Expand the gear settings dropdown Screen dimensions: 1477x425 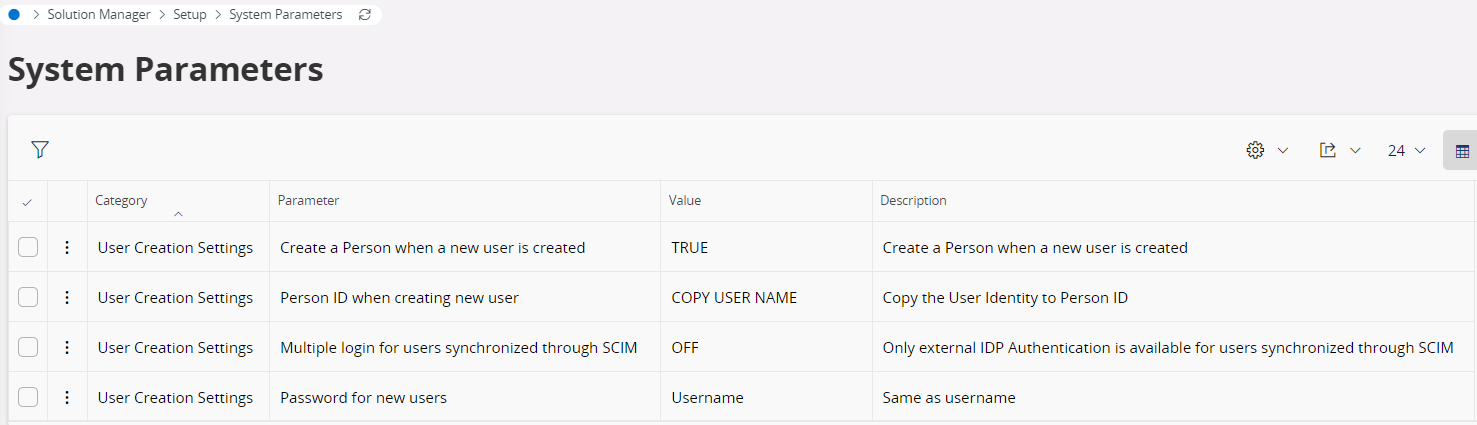[x=1267, y=151]
